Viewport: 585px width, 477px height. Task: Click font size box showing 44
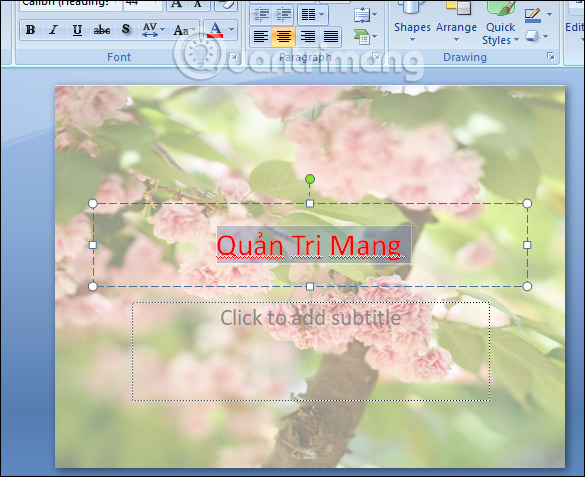[141, 4]
